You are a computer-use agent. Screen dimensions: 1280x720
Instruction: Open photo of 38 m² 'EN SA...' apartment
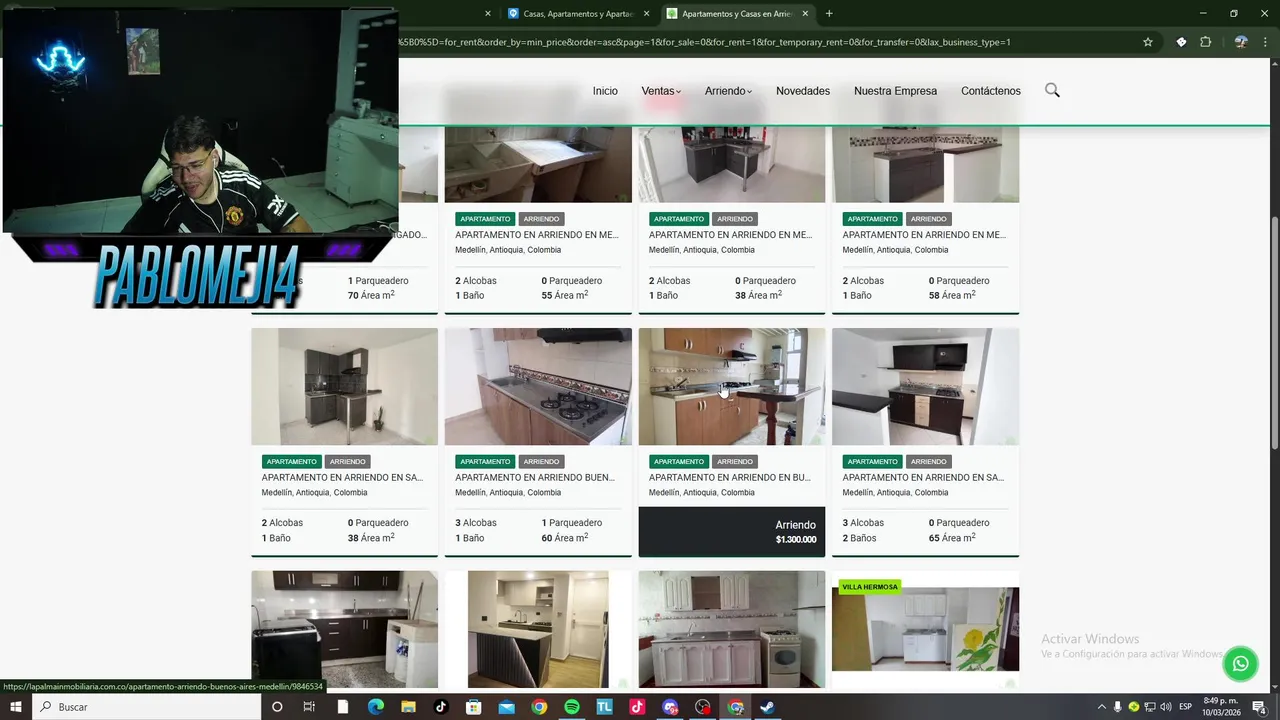[x=344, y=386]
